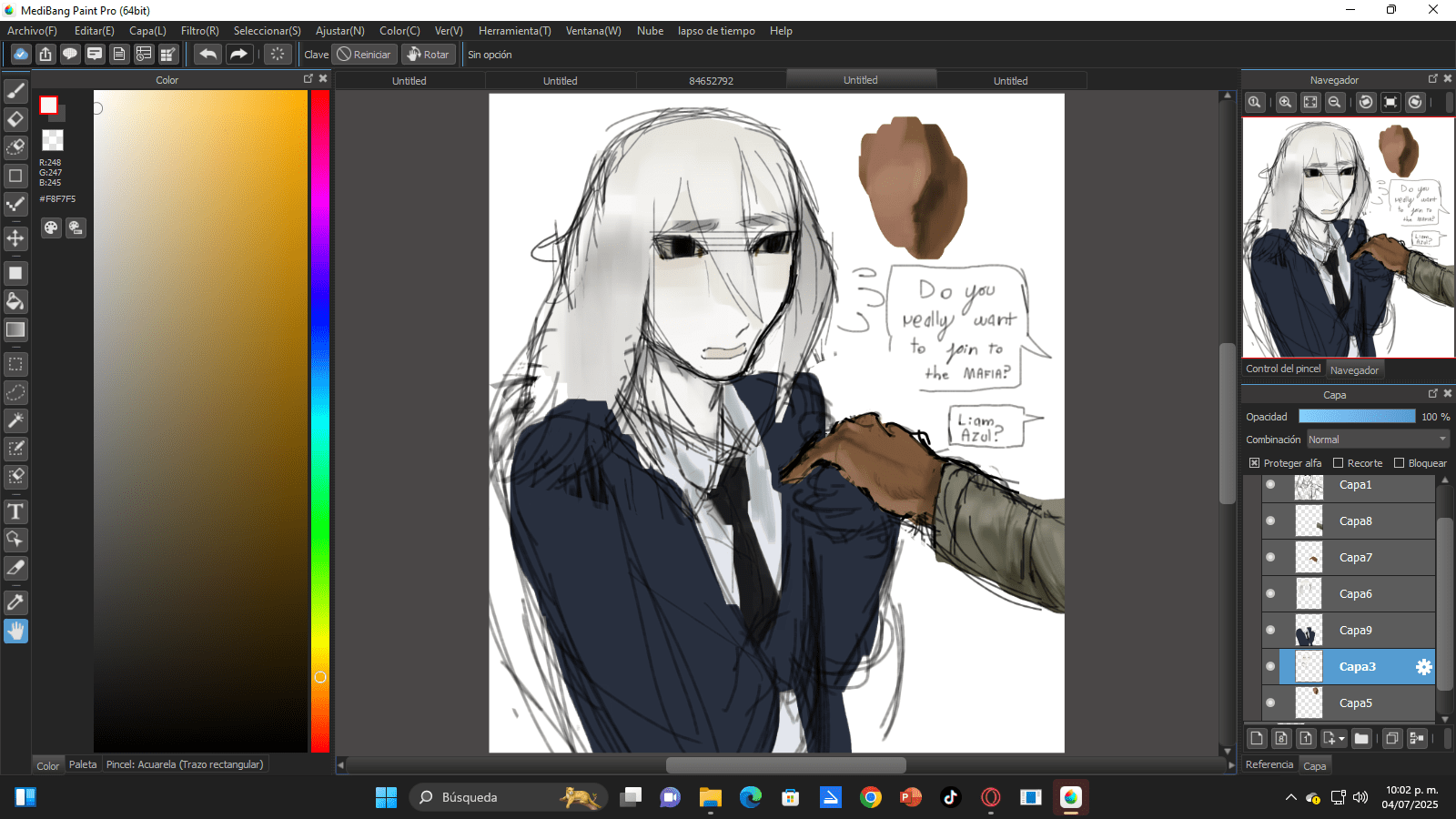Zoom out using Navigator magnifier minus

(x=1334, y=102)
